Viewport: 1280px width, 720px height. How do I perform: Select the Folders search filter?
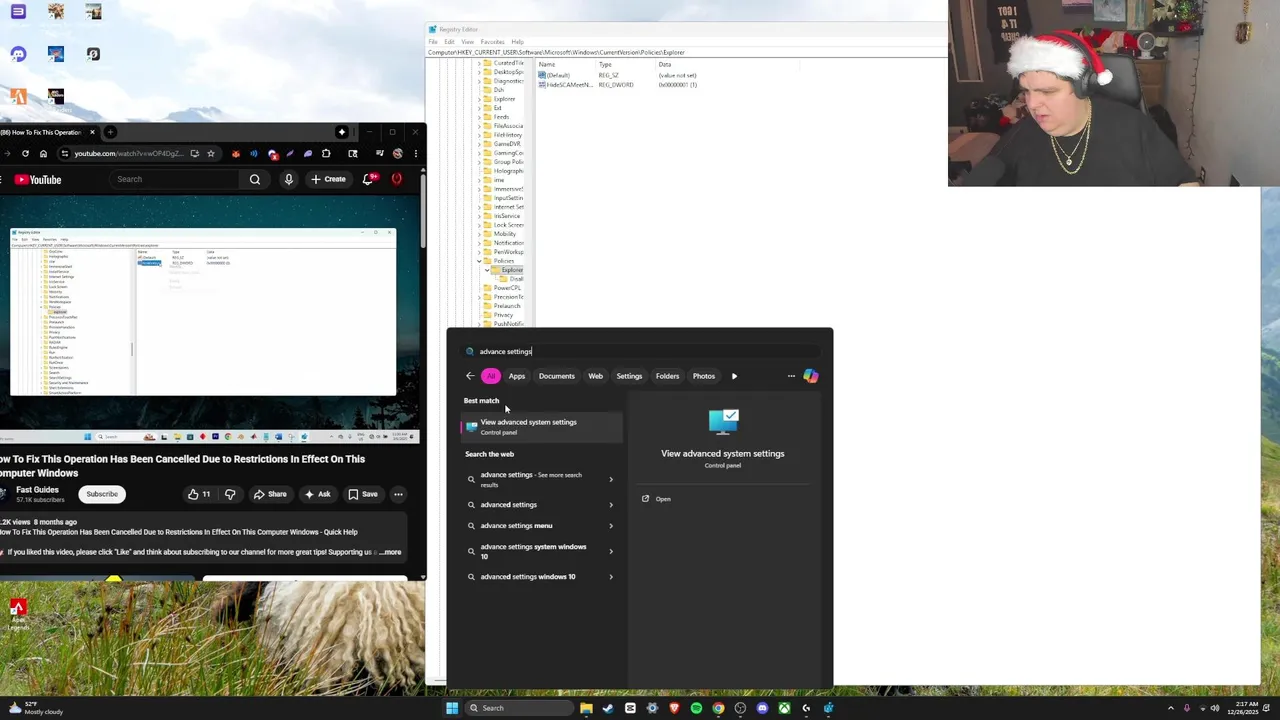point(667,376)
